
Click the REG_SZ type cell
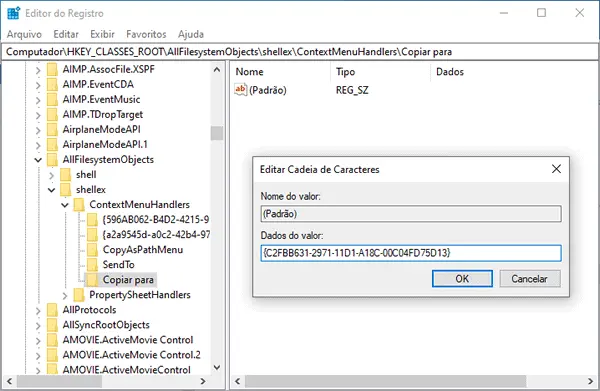(352, 90)
